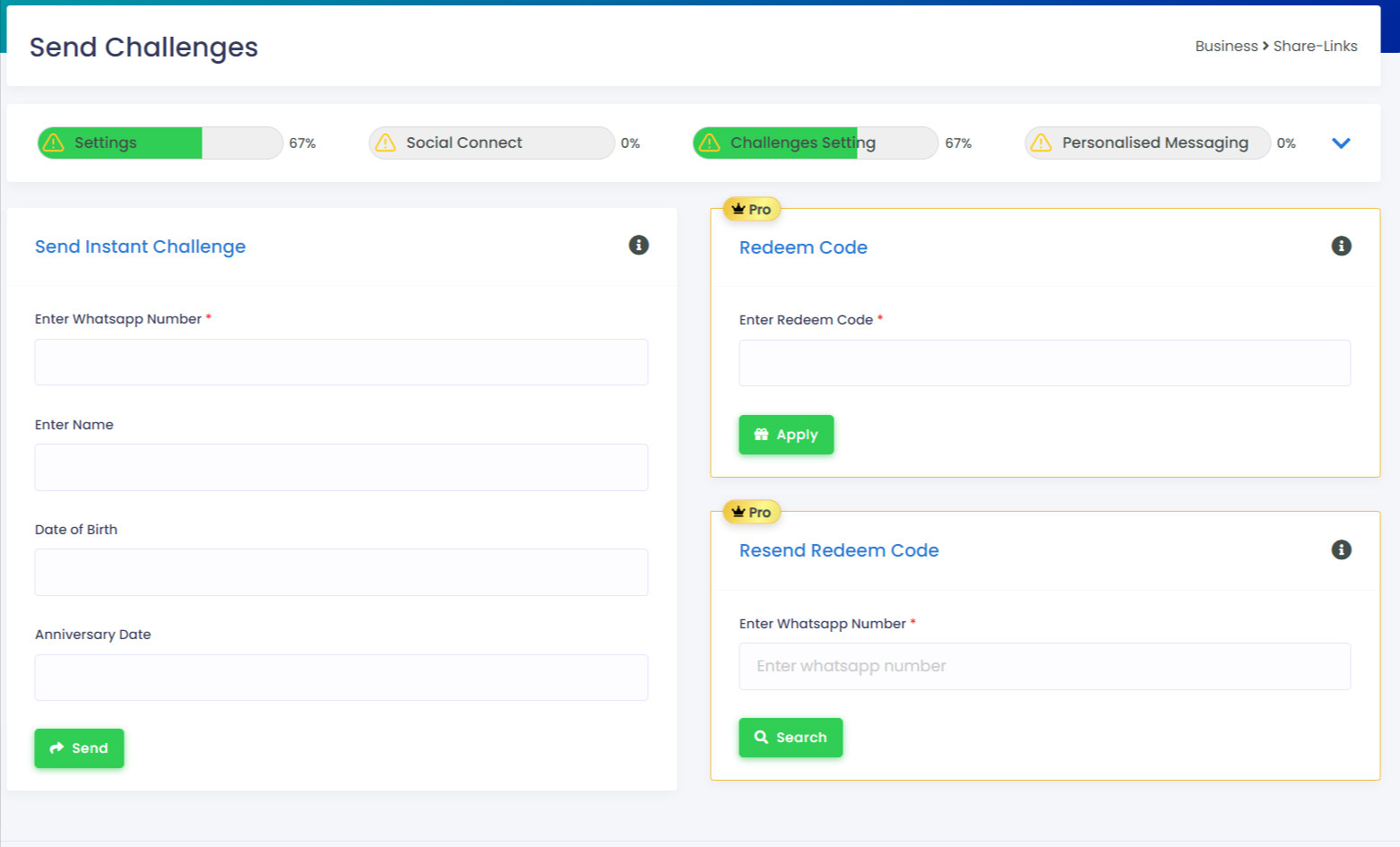Click the green Send button
Image resolution: width=1400 pixels, height=847 pixels.
[79, 748]
